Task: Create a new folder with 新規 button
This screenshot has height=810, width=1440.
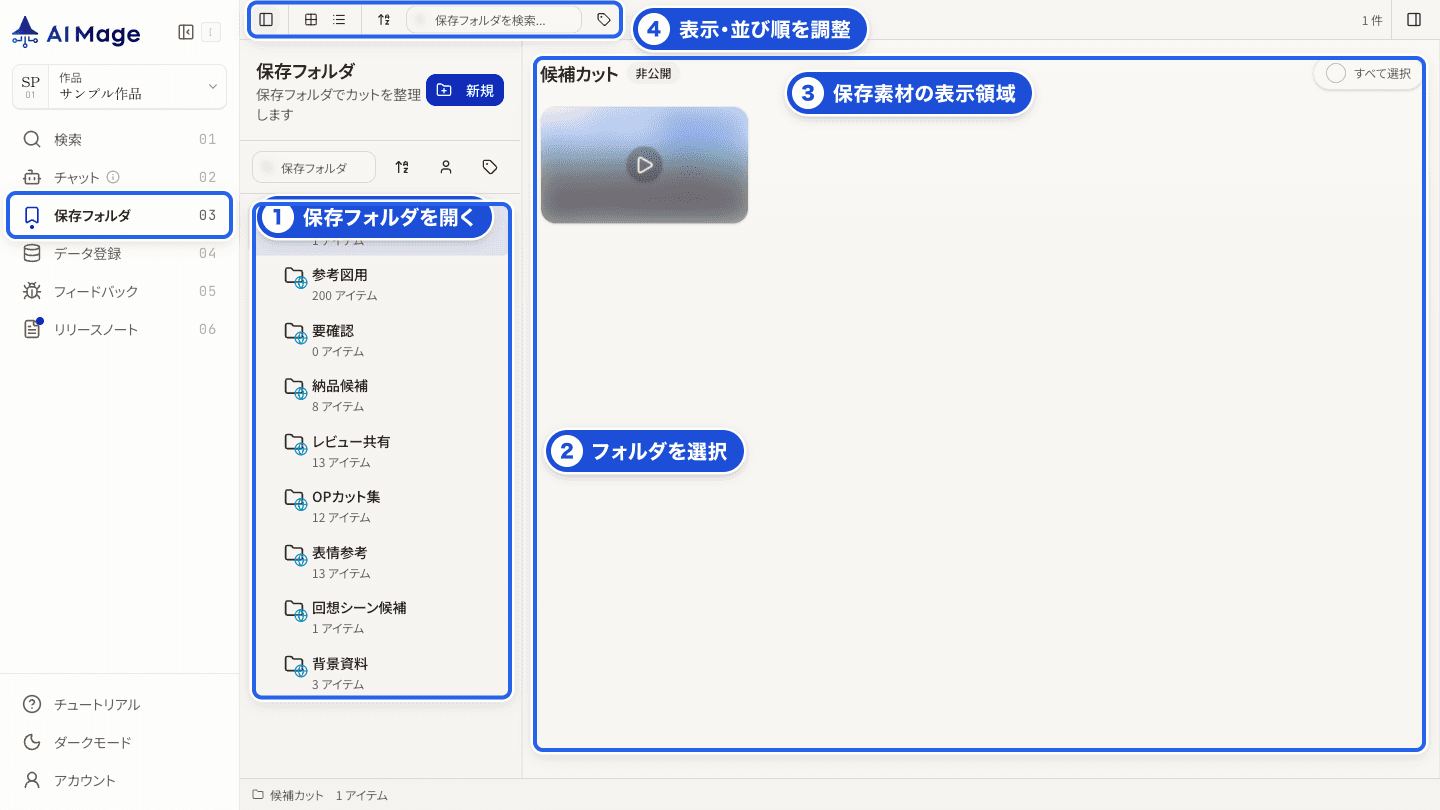Action: click(x=465, y=90)
